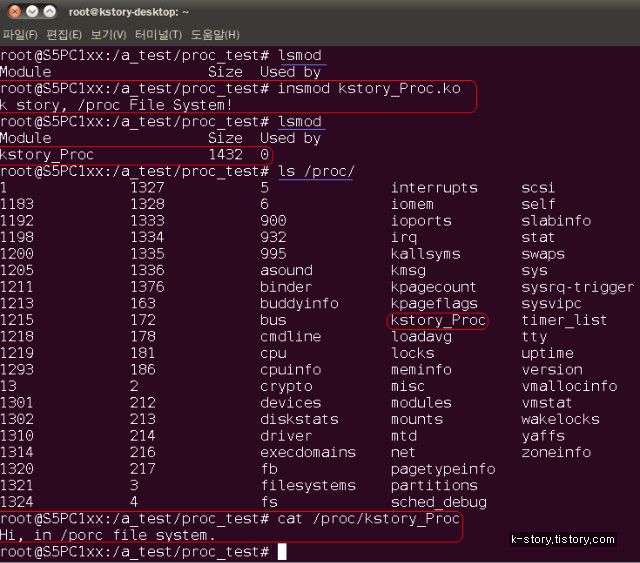Image resolution: width=640 pixels, height=563 pixels.
Task: Click 'kallsyms' in the proc listing
Action: click(426, 254)
